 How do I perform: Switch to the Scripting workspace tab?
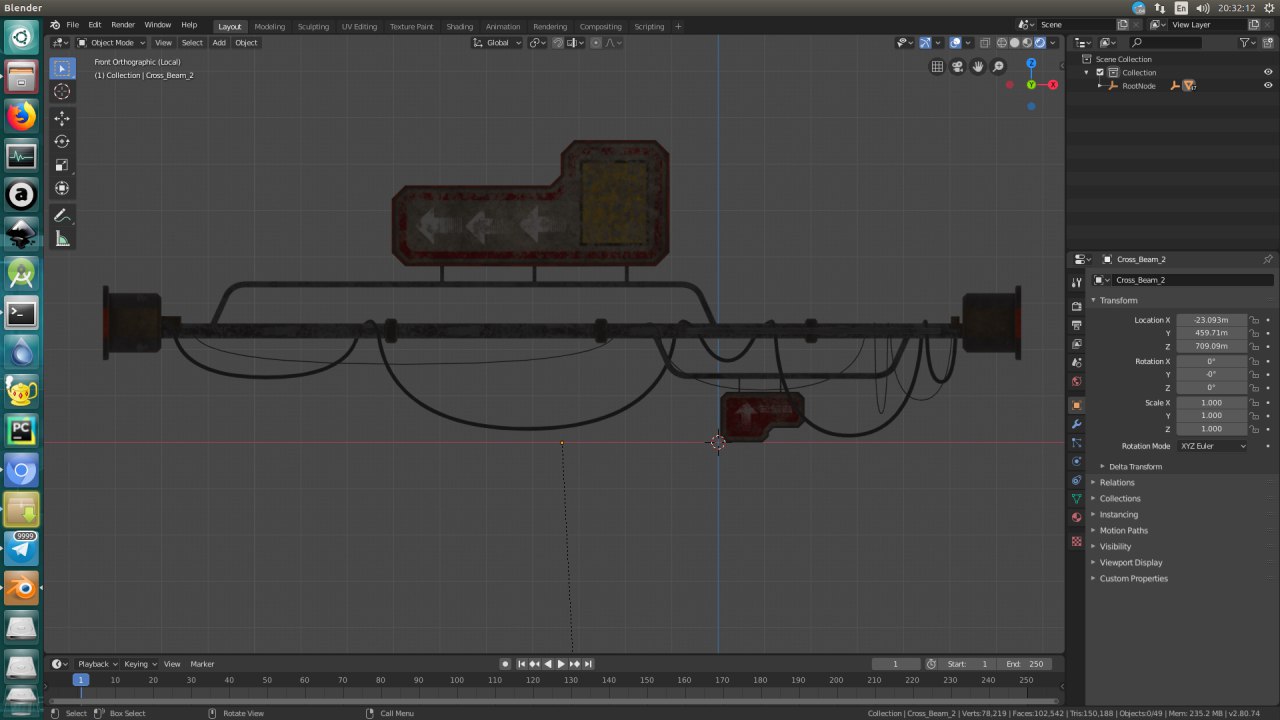pos(649,26)
